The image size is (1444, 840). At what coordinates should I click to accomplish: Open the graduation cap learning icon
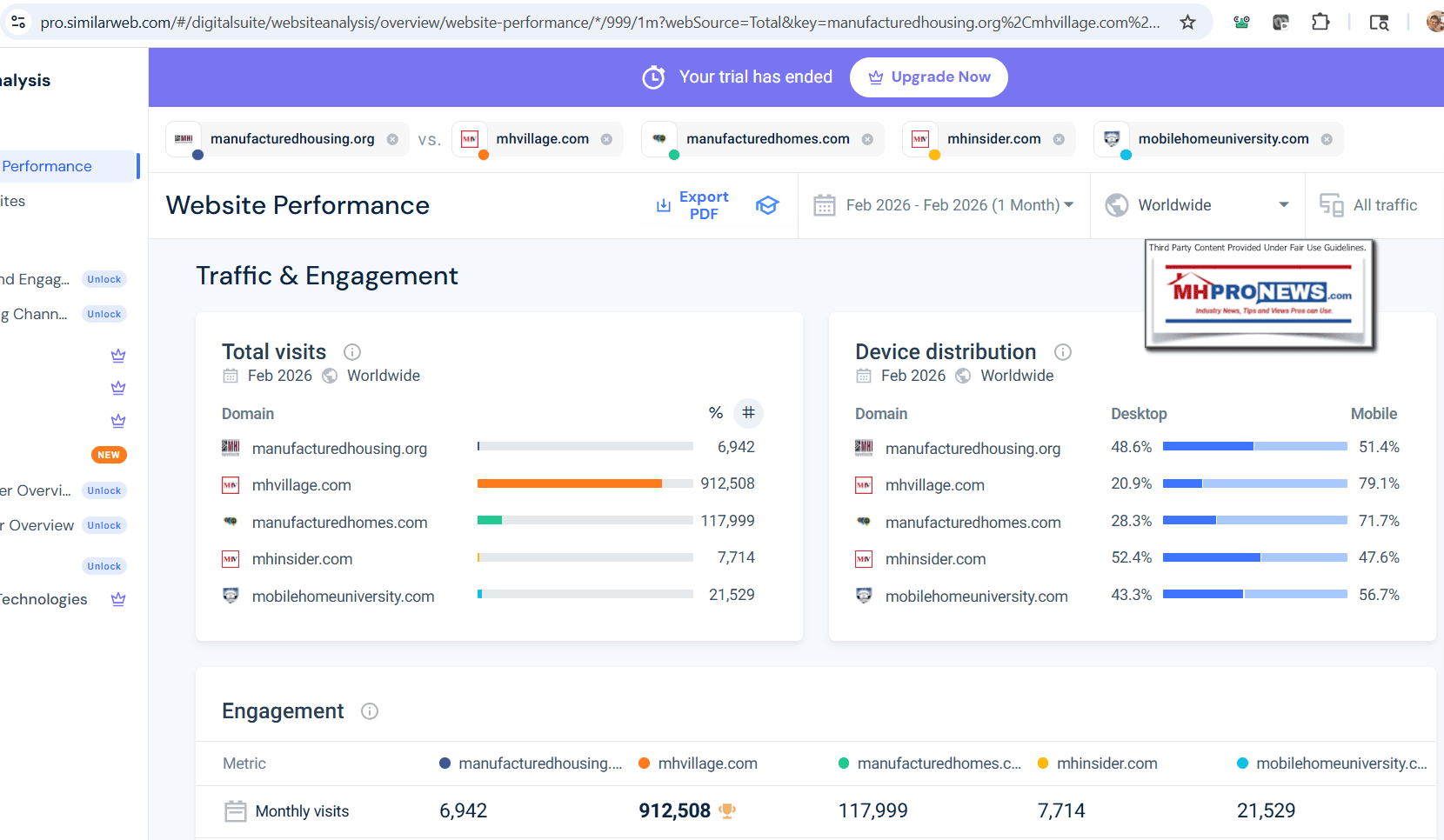(x=767, y=205)
